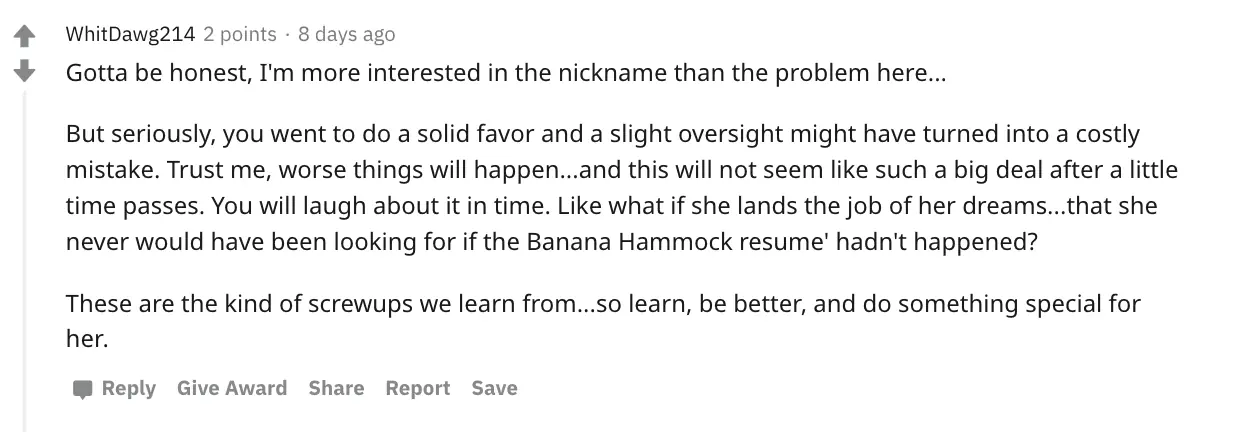Give Award to this comment
Screen dimensions: 1241x432
[x=232, y=388]
